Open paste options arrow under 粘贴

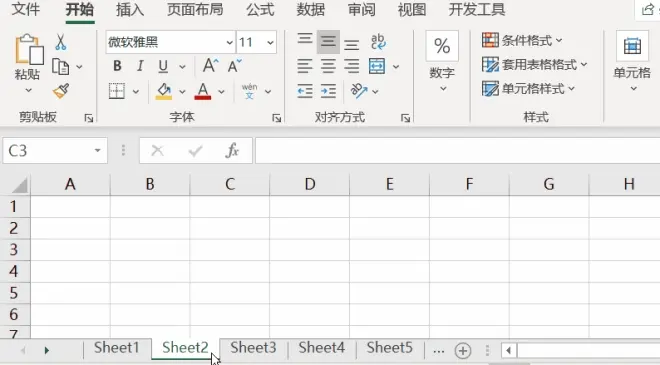(28, 90)
